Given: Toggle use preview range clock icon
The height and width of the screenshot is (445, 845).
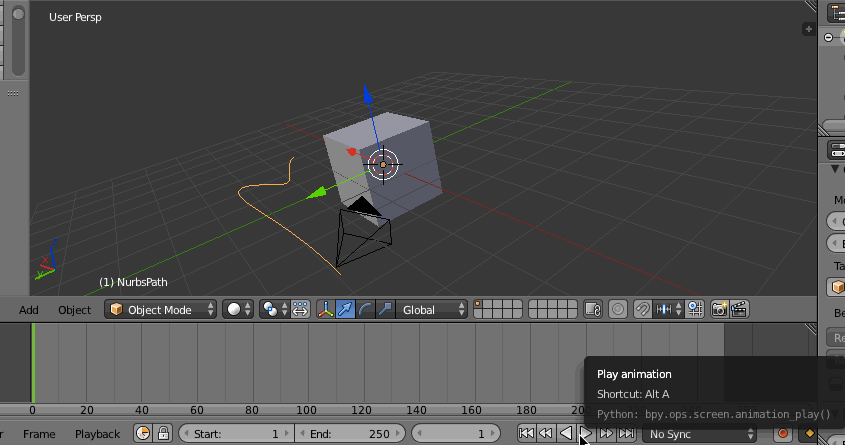Looking at the screenshot, I should [x=143, y=434].
